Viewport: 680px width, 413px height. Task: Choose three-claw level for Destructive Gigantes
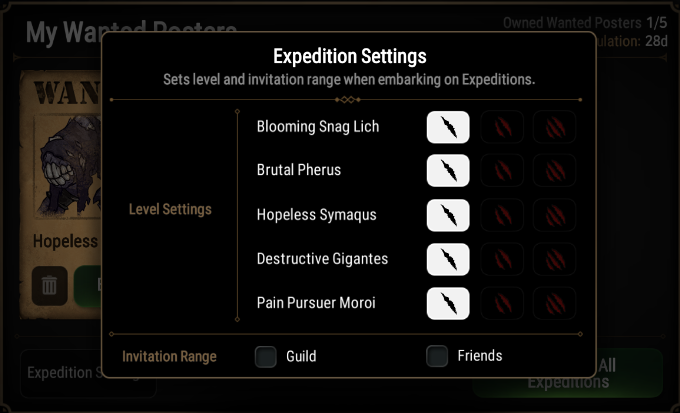point(555,259)
